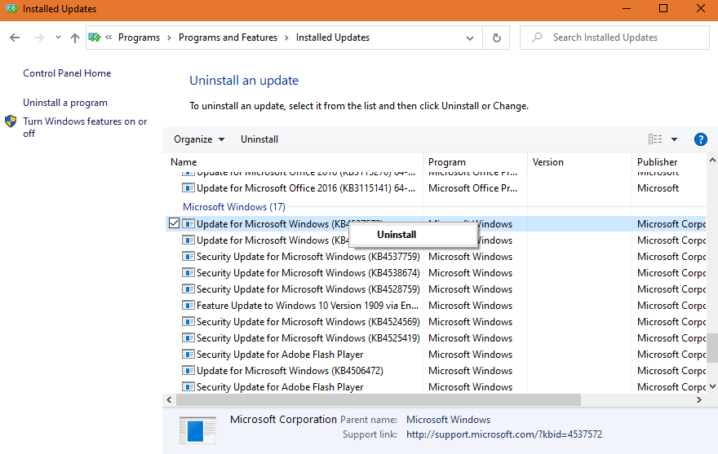Screen dimensions: 718x454
Task: Click Programs in the address breadcrumb
Action: coord(139,38)
